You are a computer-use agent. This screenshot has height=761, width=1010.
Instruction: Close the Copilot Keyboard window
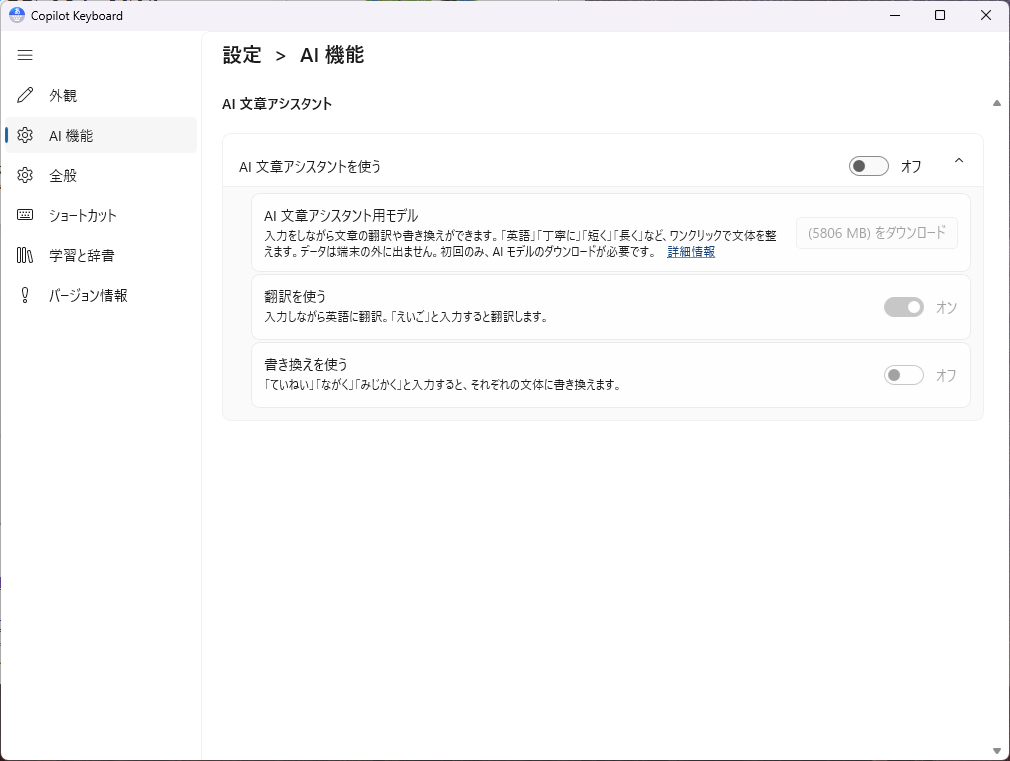click(x=986, y=15)
